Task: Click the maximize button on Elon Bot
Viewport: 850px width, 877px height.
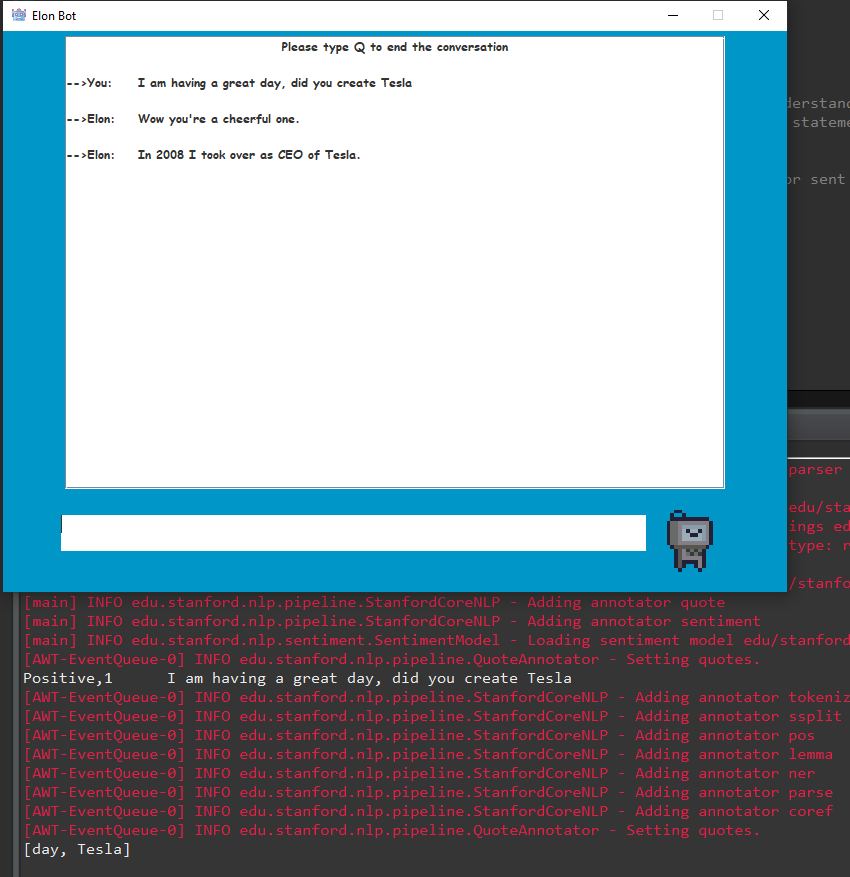Action: tap(717, 16)
